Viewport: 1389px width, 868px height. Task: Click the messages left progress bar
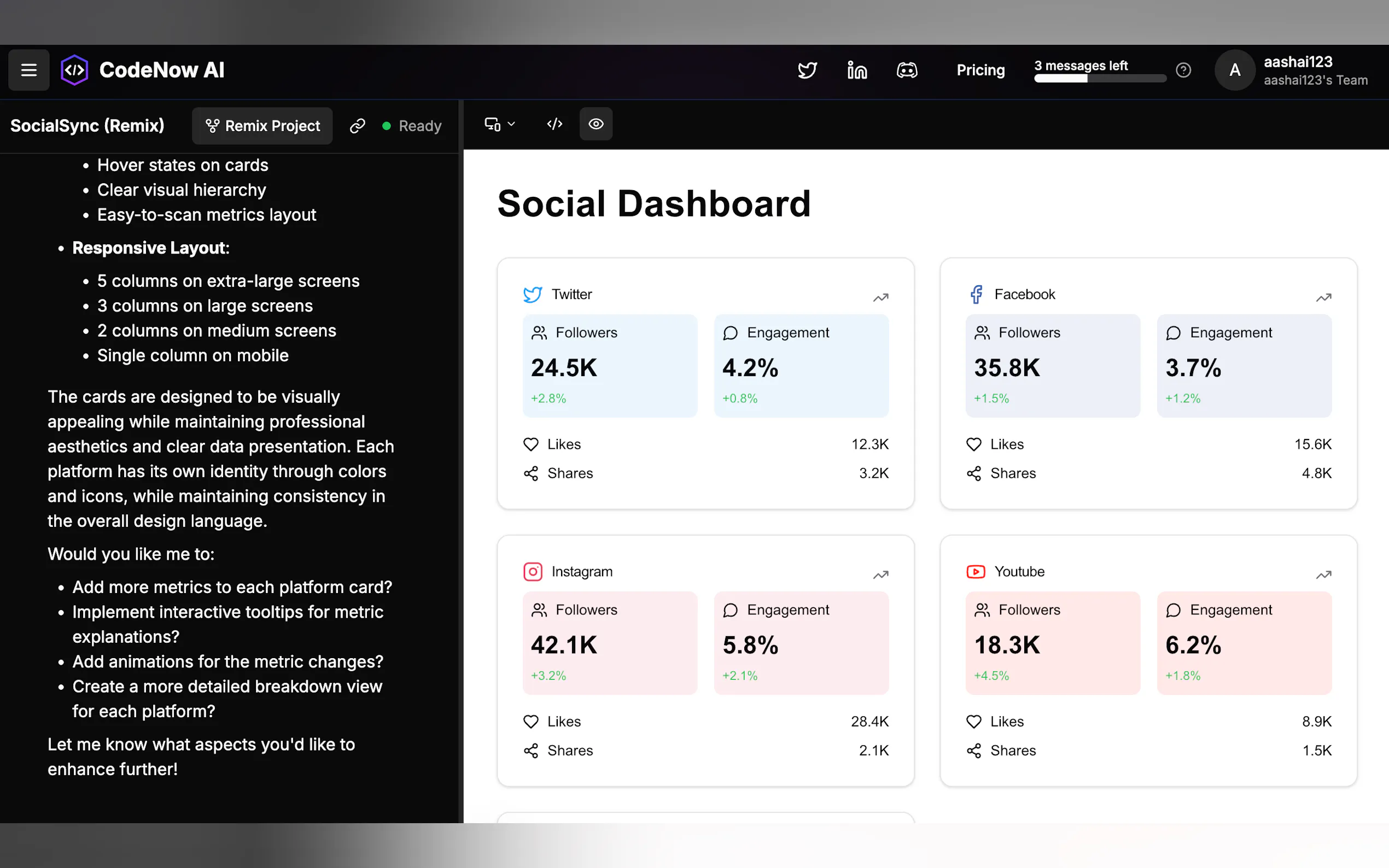1100,79
